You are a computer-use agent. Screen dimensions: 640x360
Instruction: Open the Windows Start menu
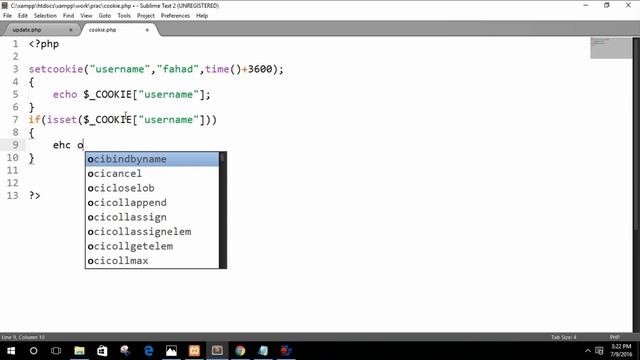pyautogui.click(x=11, y=351)
